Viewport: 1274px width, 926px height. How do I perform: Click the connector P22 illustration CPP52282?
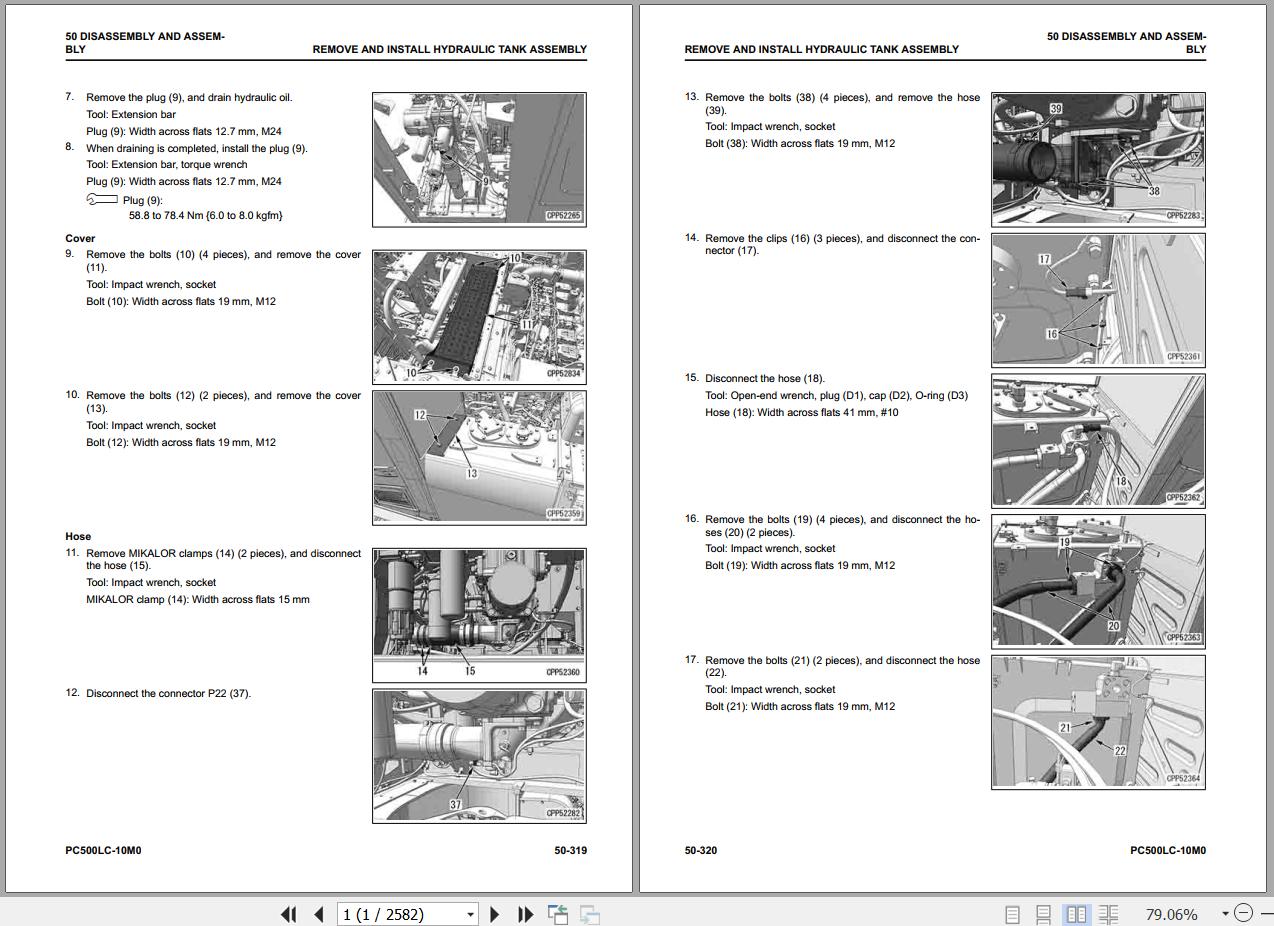click(479, 755)
